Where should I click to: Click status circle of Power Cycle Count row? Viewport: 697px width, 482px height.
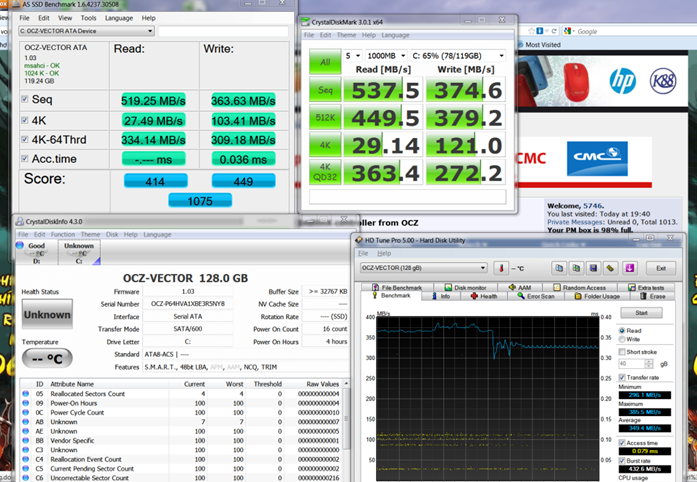point(25,412)
